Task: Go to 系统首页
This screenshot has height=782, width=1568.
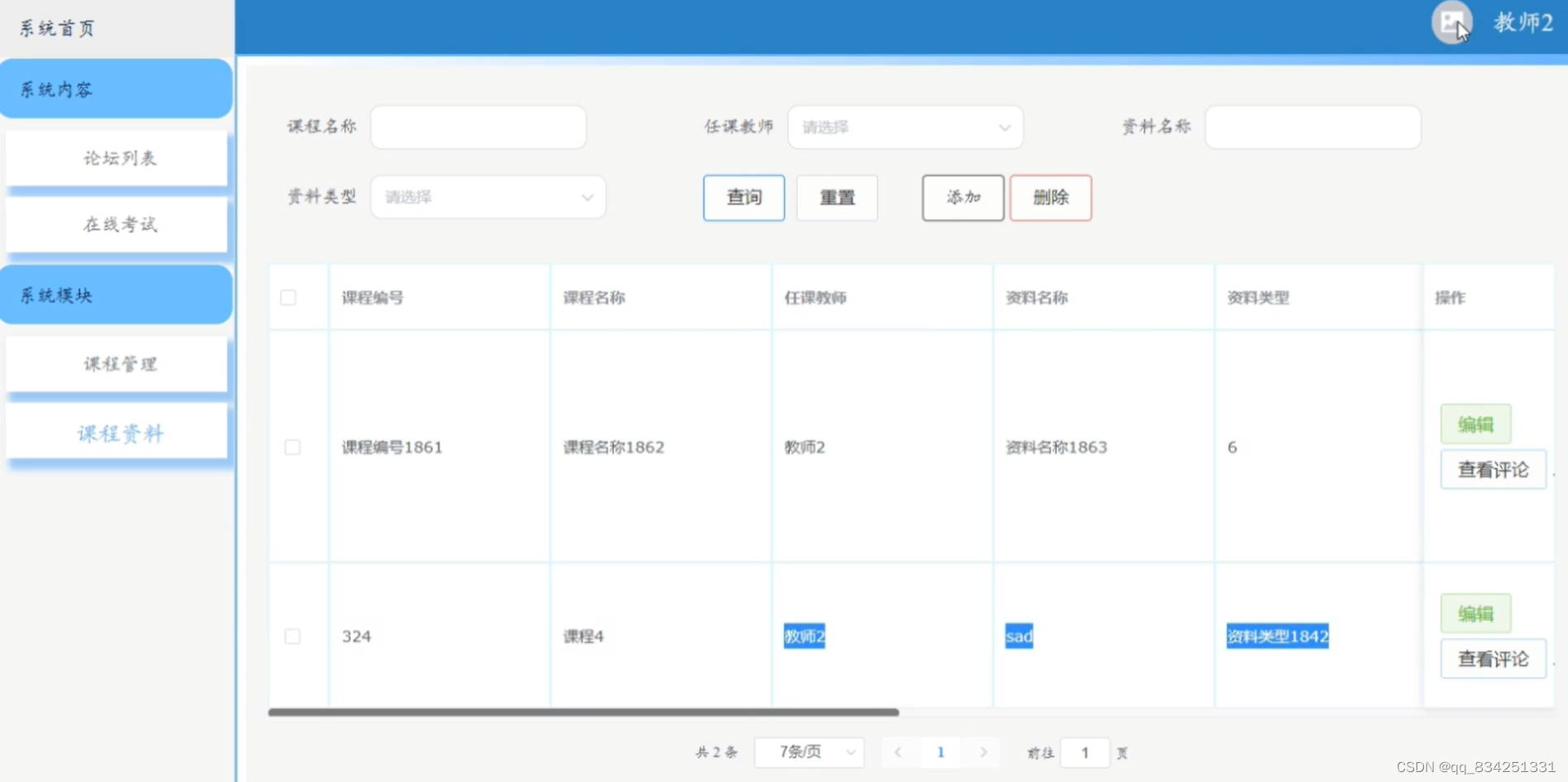Action: [57, 28]
